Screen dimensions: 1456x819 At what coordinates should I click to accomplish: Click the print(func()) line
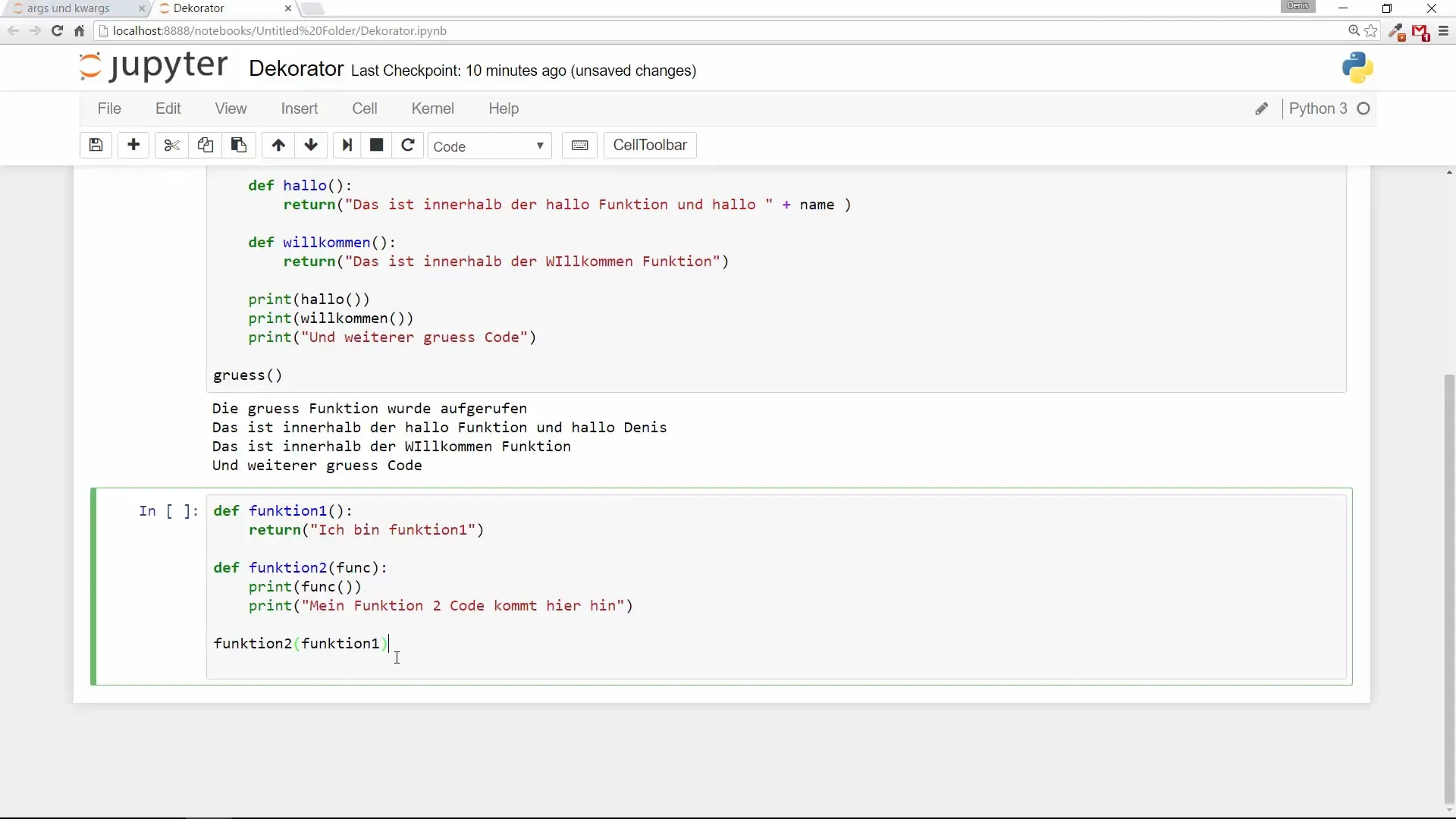point(305,587)
